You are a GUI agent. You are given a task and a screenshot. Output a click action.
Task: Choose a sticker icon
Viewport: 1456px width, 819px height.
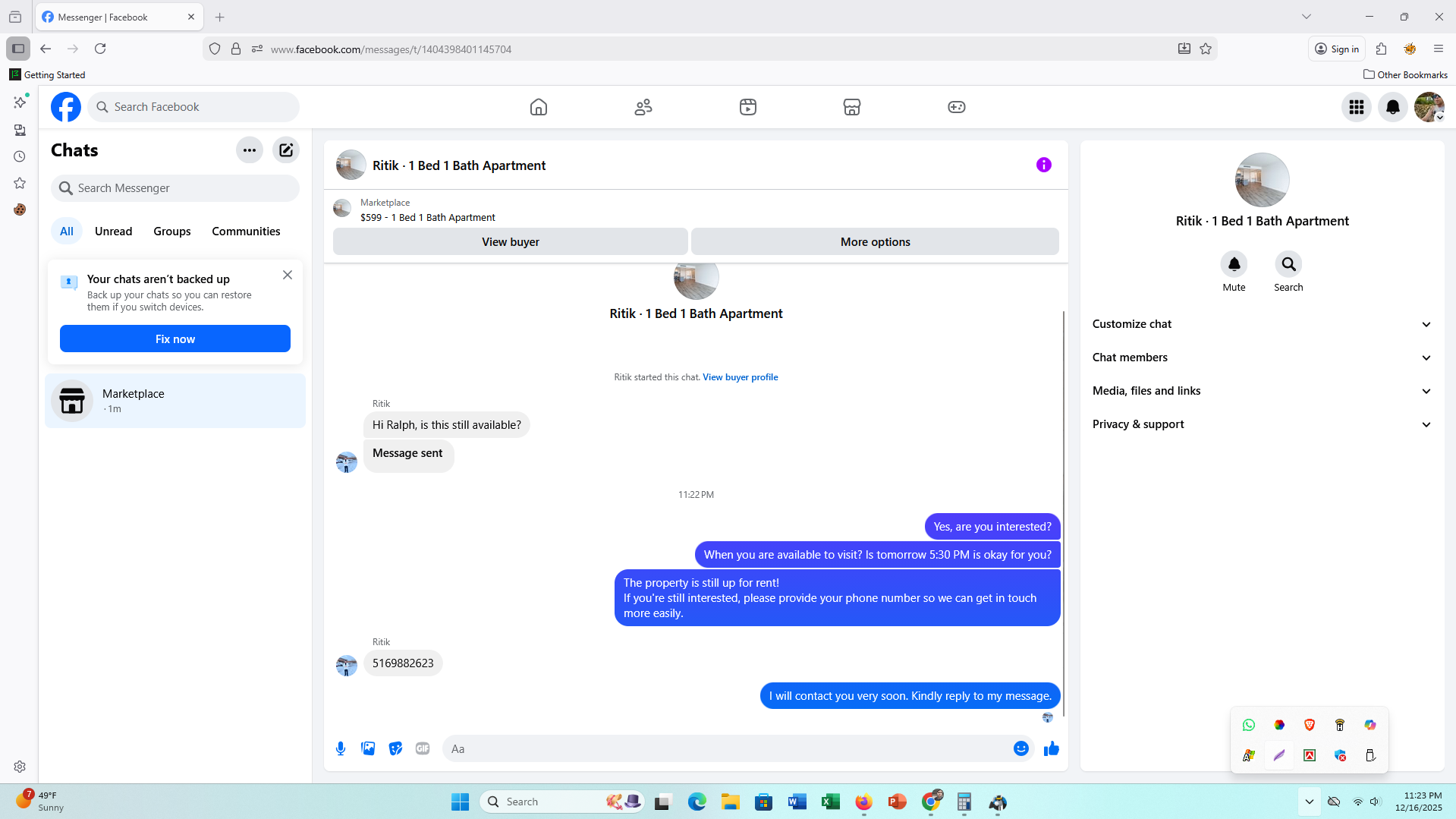[x=395, y=749]
